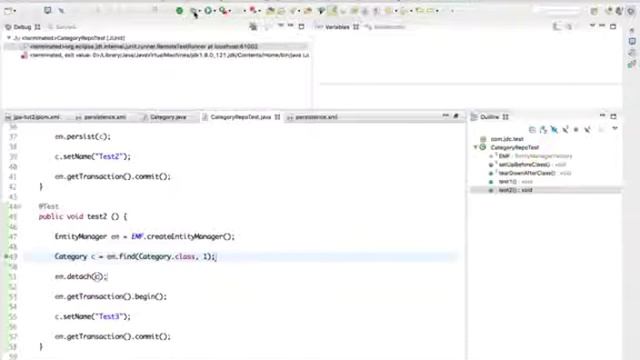
Task: Toggle Hide Non-Public Members in Outline
Action: [576, 130]
